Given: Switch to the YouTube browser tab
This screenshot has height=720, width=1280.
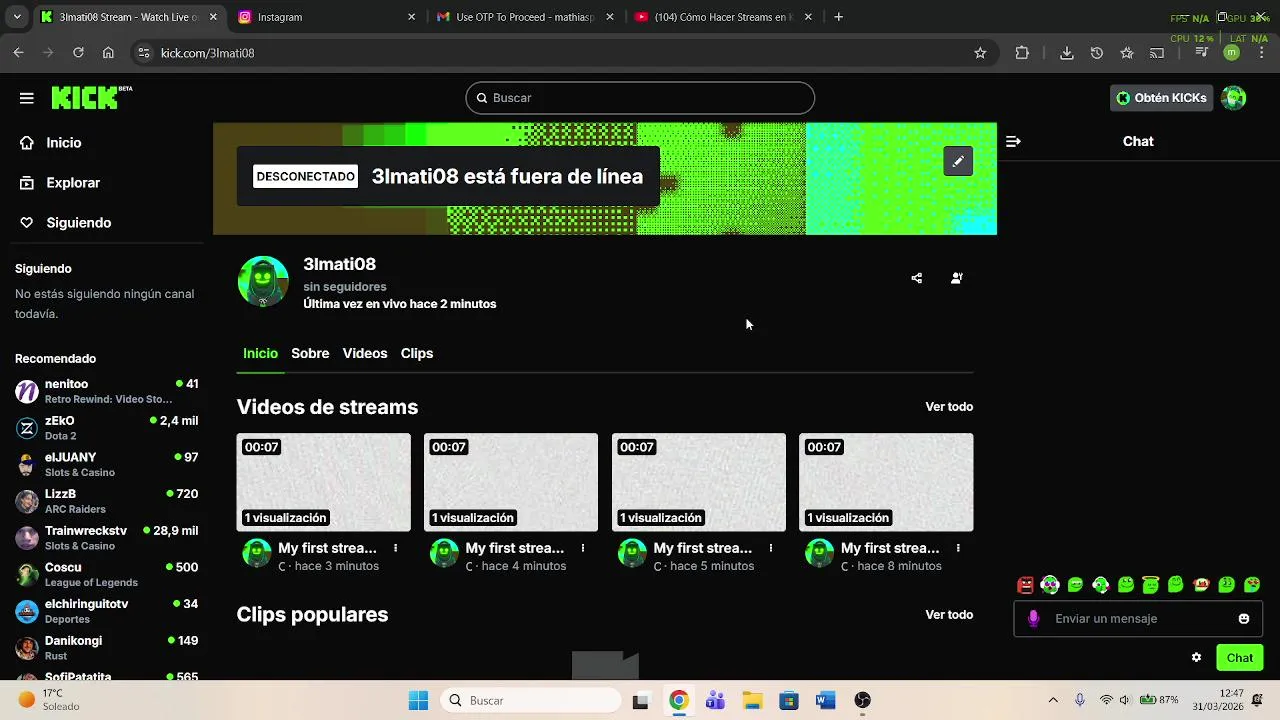Looking at the screenshot, I should pyautogui.click(x=724, y=17).
